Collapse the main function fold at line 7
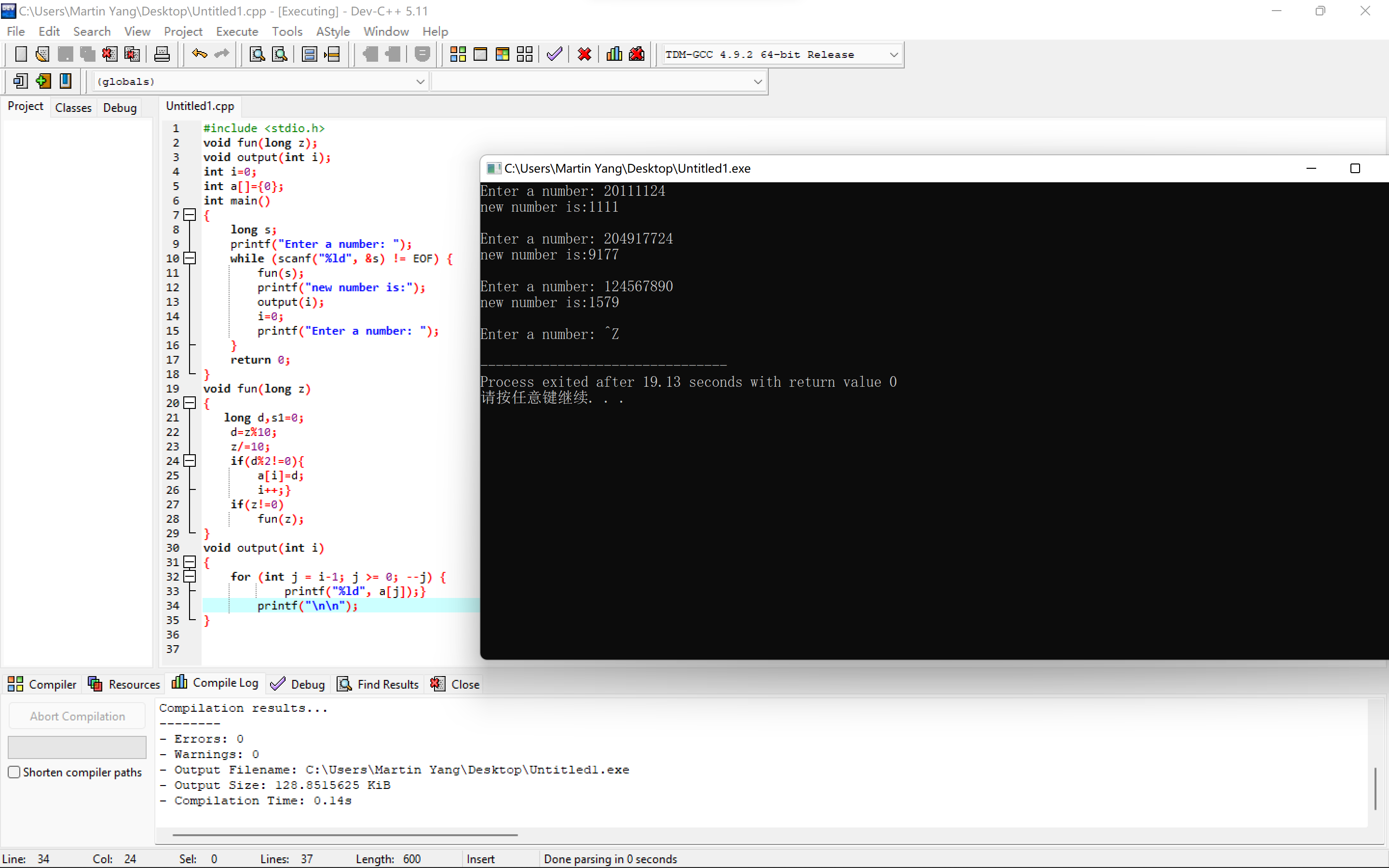 click(190, 215)
